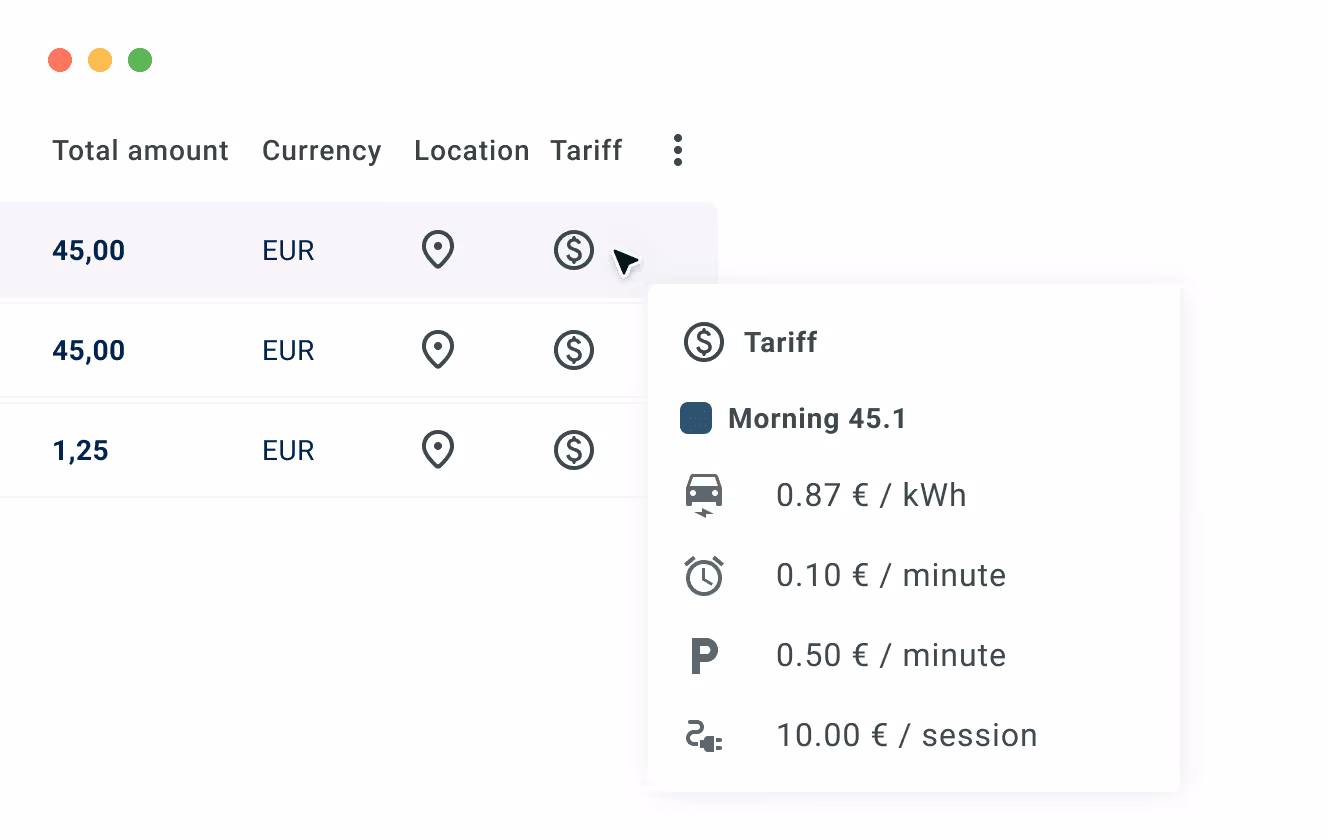1328x840 pixels.
Task: Open the Tariff column header options
Action: click(x=586, y=150)
